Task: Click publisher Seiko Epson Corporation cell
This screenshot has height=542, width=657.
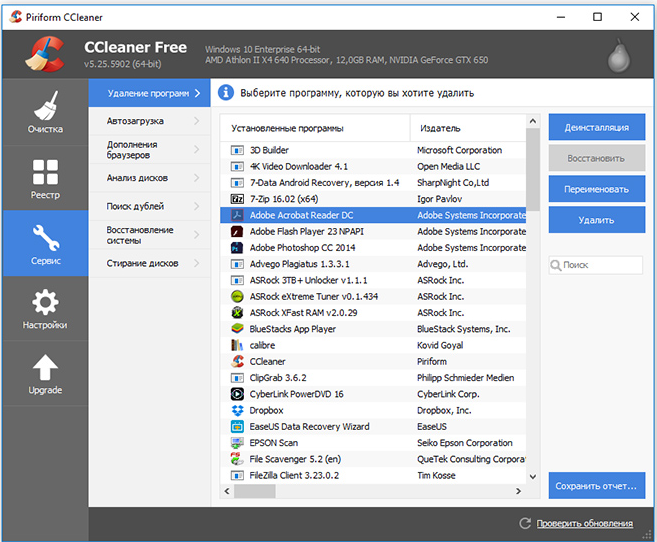Action: (465, 443)
